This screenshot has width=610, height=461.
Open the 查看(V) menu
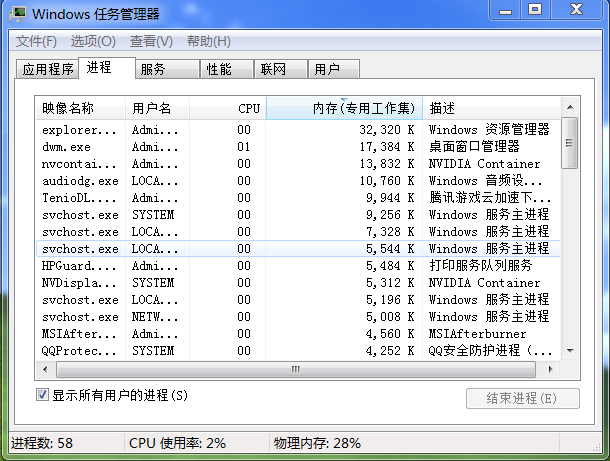[x=151, y=41]
